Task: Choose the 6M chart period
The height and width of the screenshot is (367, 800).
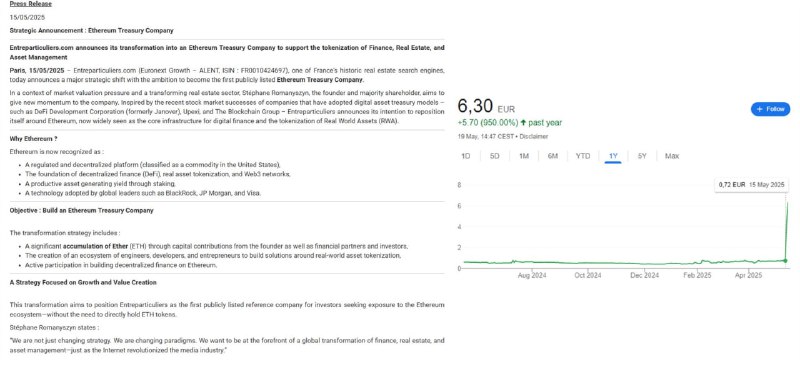Action: tap(553, 156)
